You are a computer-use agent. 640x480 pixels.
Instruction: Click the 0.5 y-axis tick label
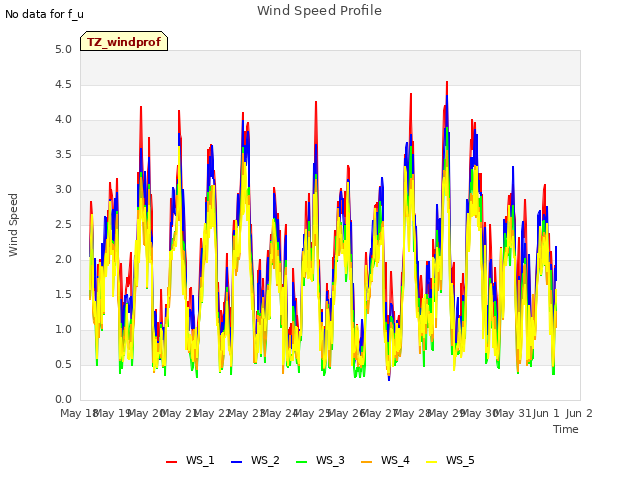tap(64, 365)
